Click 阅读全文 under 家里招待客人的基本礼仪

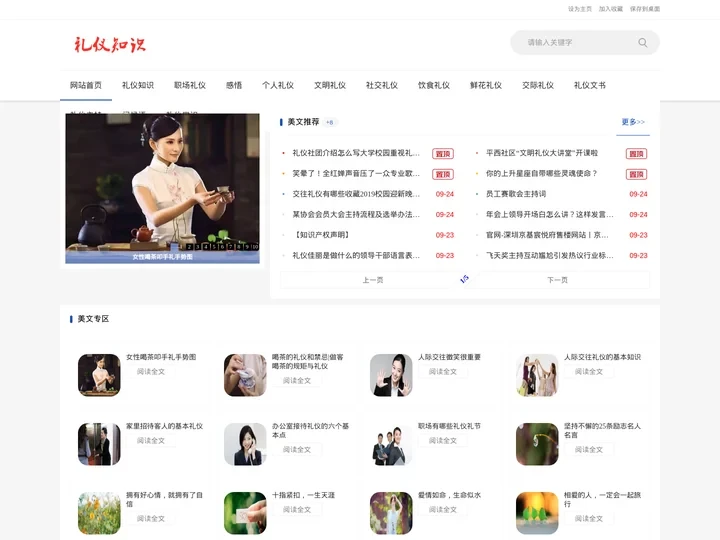151,440
